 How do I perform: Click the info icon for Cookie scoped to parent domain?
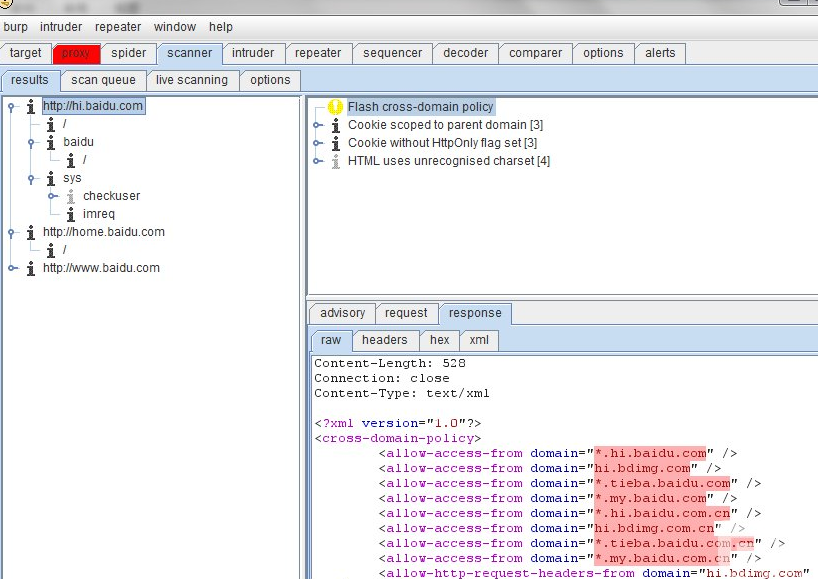335,125
